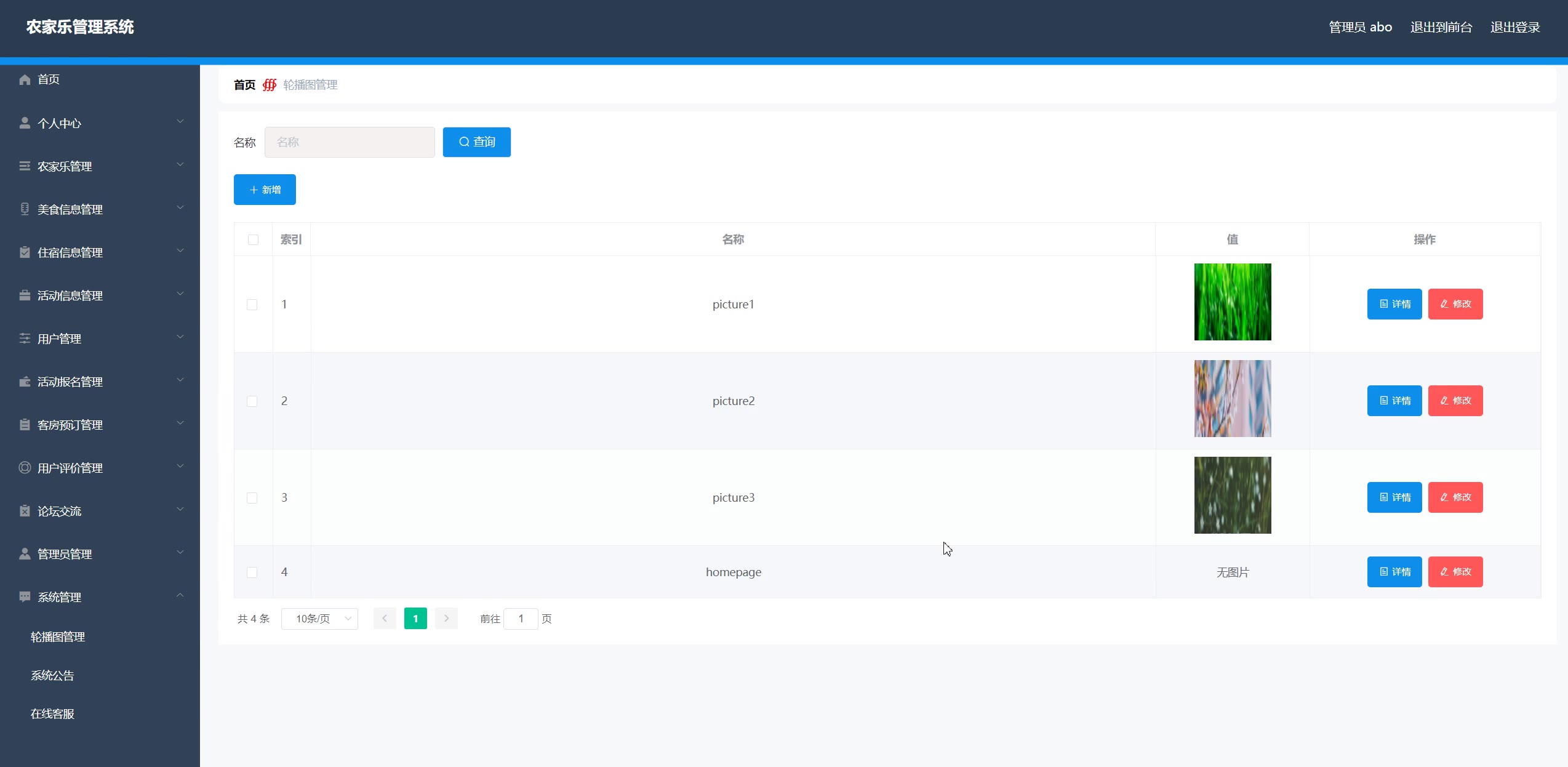Expand the 农家乐管理 chevron

pyautogui.click(x=180, y=164)
